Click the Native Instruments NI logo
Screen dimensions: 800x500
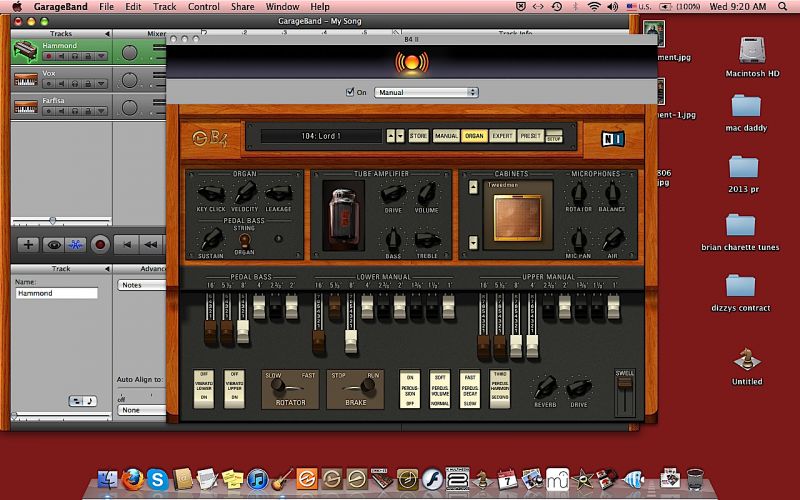[x=613, y=138]
